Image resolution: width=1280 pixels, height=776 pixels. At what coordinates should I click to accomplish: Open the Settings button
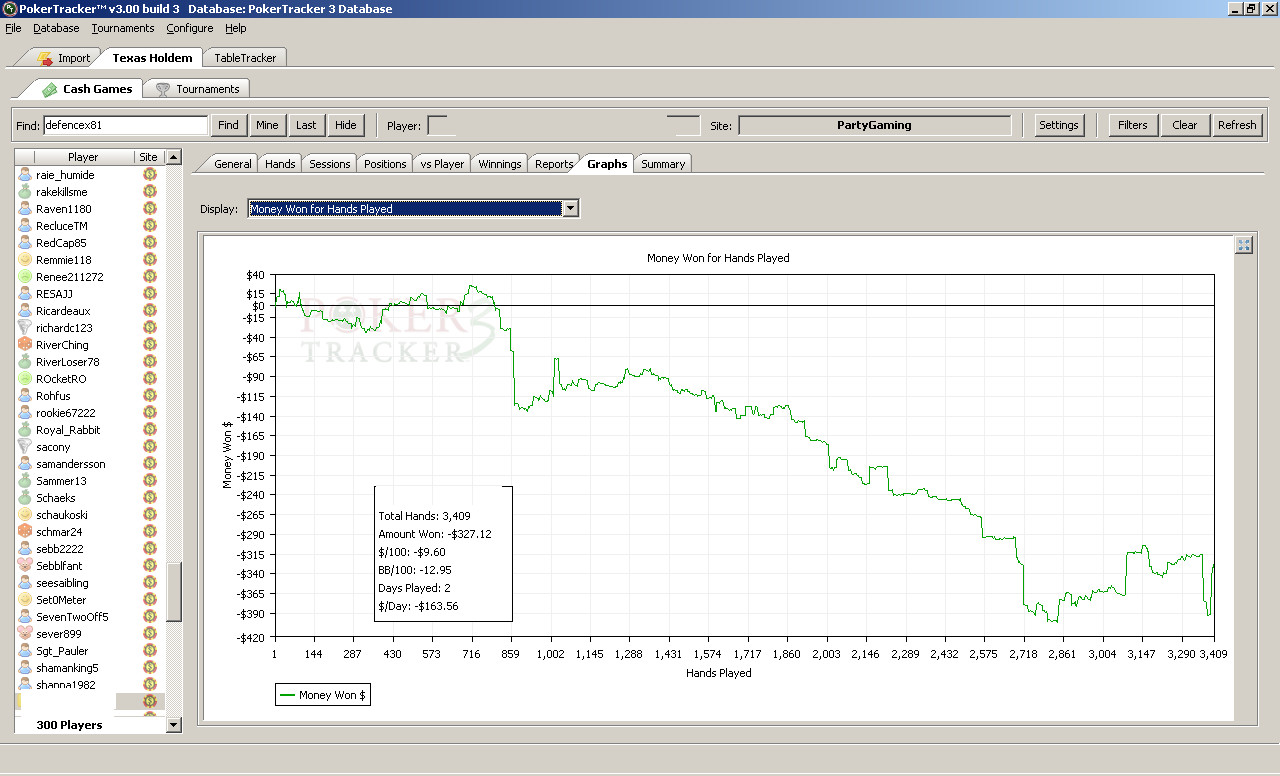point(1058,125)
